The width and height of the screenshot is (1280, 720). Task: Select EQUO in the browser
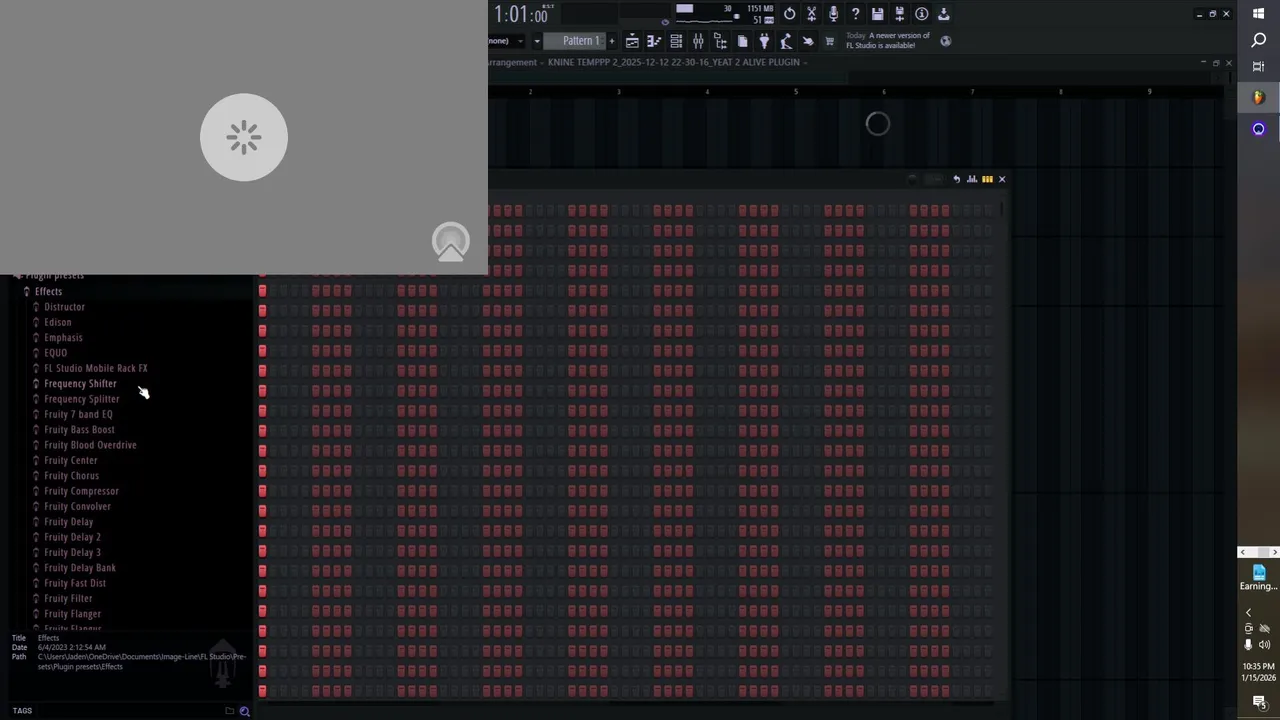pos(55,353)
